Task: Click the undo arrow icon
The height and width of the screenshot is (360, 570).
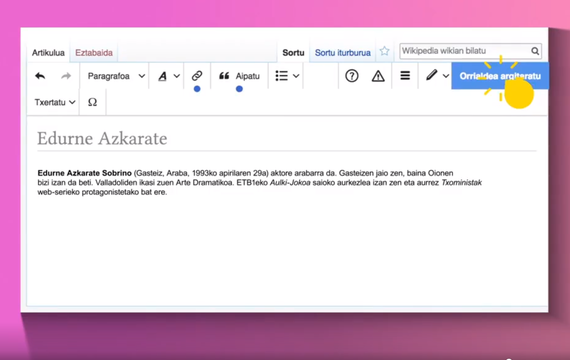Action: 40,76
